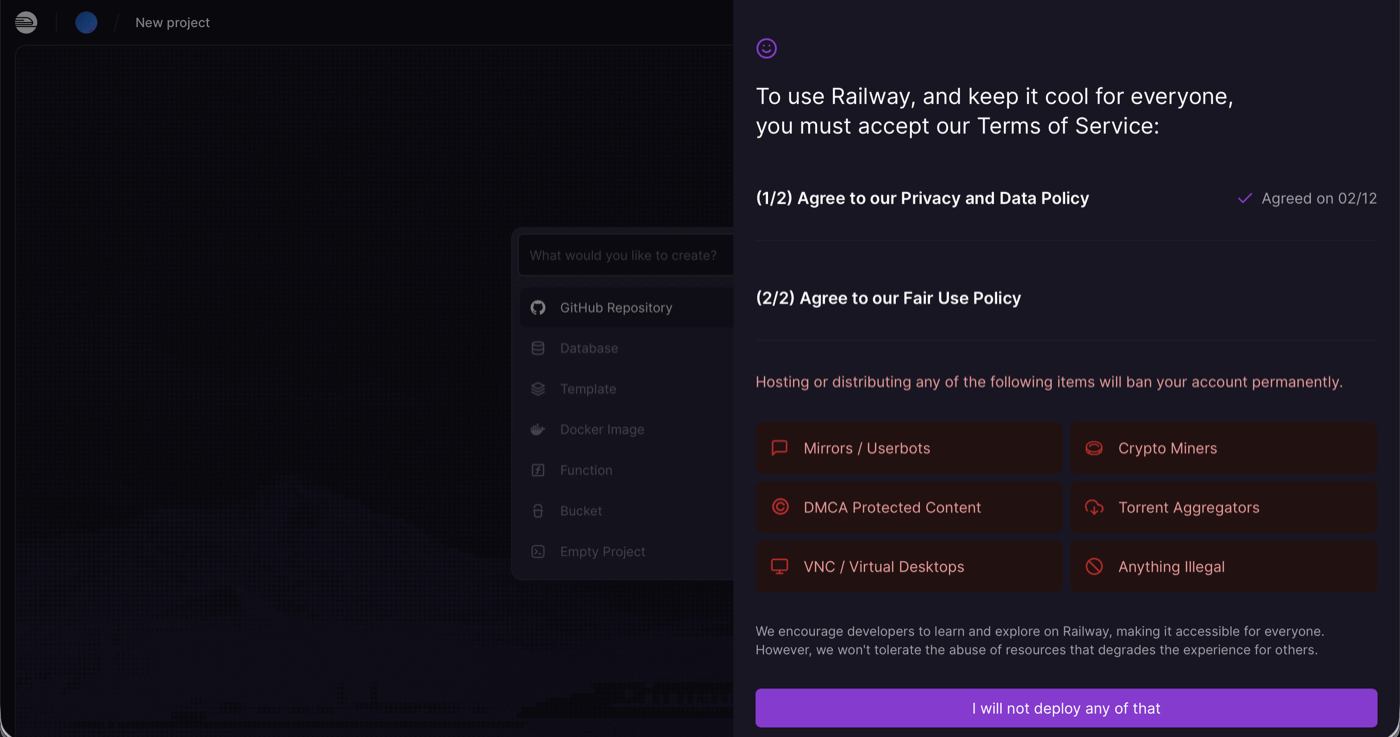Click the Crypto Miners tile icon
Image resolution: width=1400 pixels, height=737 pixels.
point(1094,448)
